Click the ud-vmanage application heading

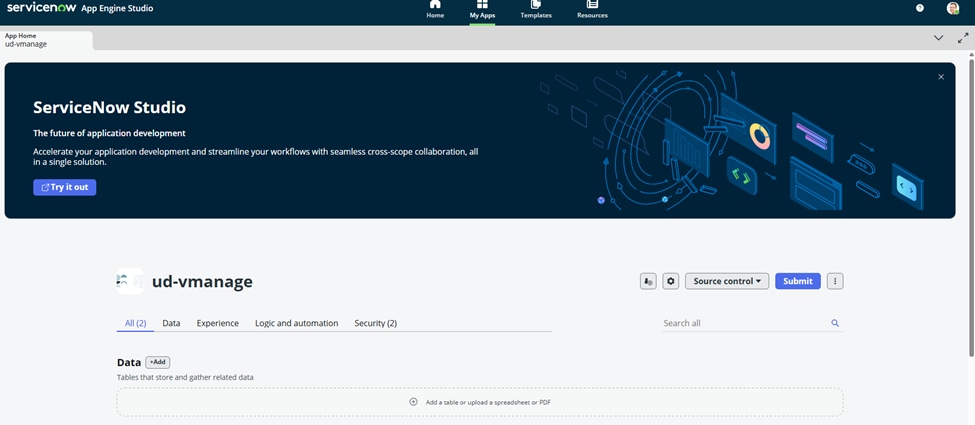click(x=202, y=282)
